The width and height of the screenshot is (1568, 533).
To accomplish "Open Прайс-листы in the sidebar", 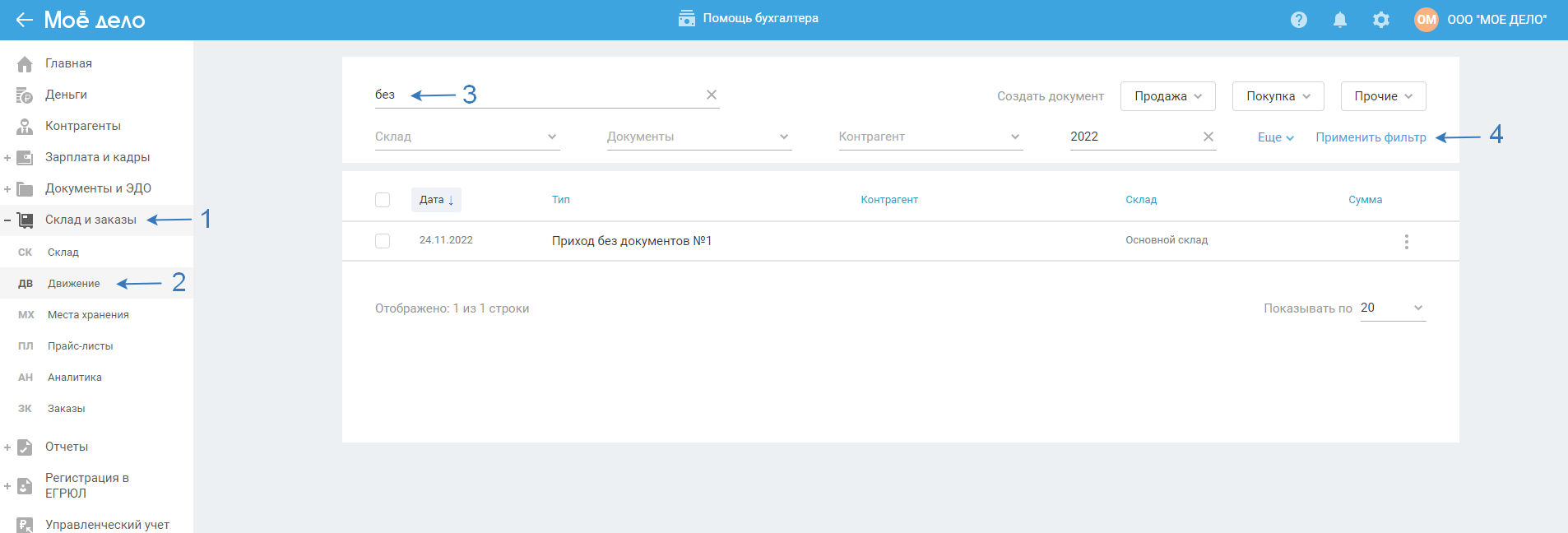I will (x=80, y=346).
